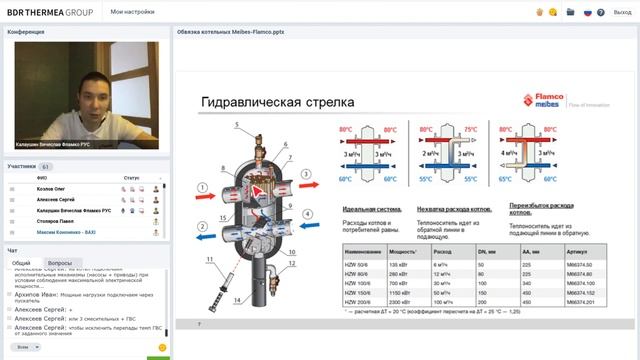
Task: Click camera status icon for Козлов Олег
Action: pos(132,189)
